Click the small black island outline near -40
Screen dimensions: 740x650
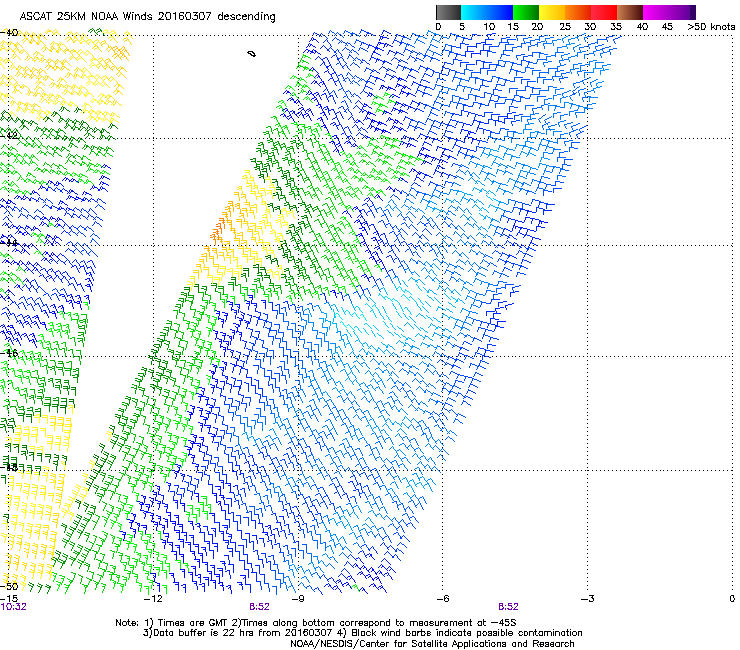point(252,54)
